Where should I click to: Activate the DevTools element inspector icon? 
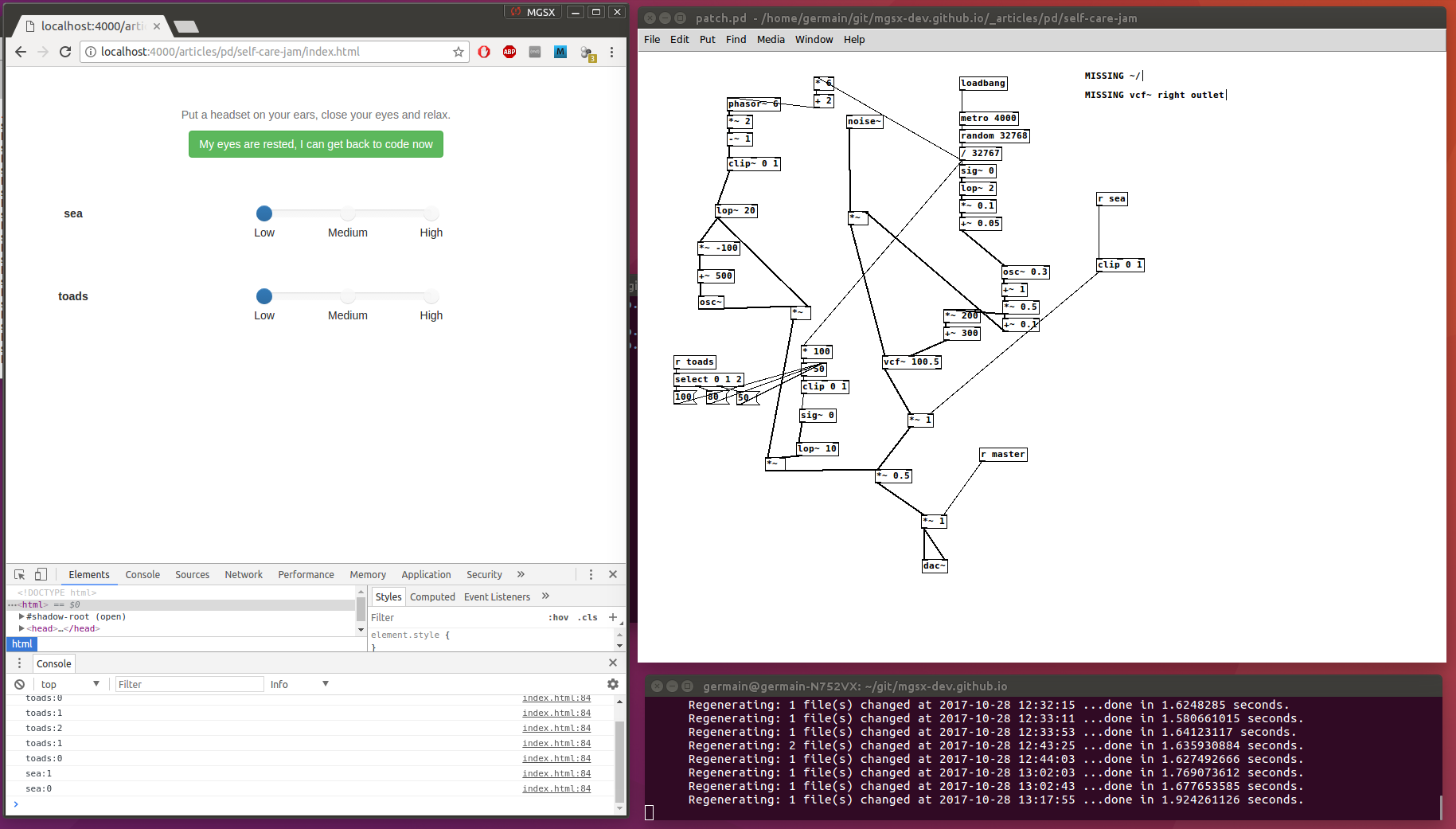(20, 574)
